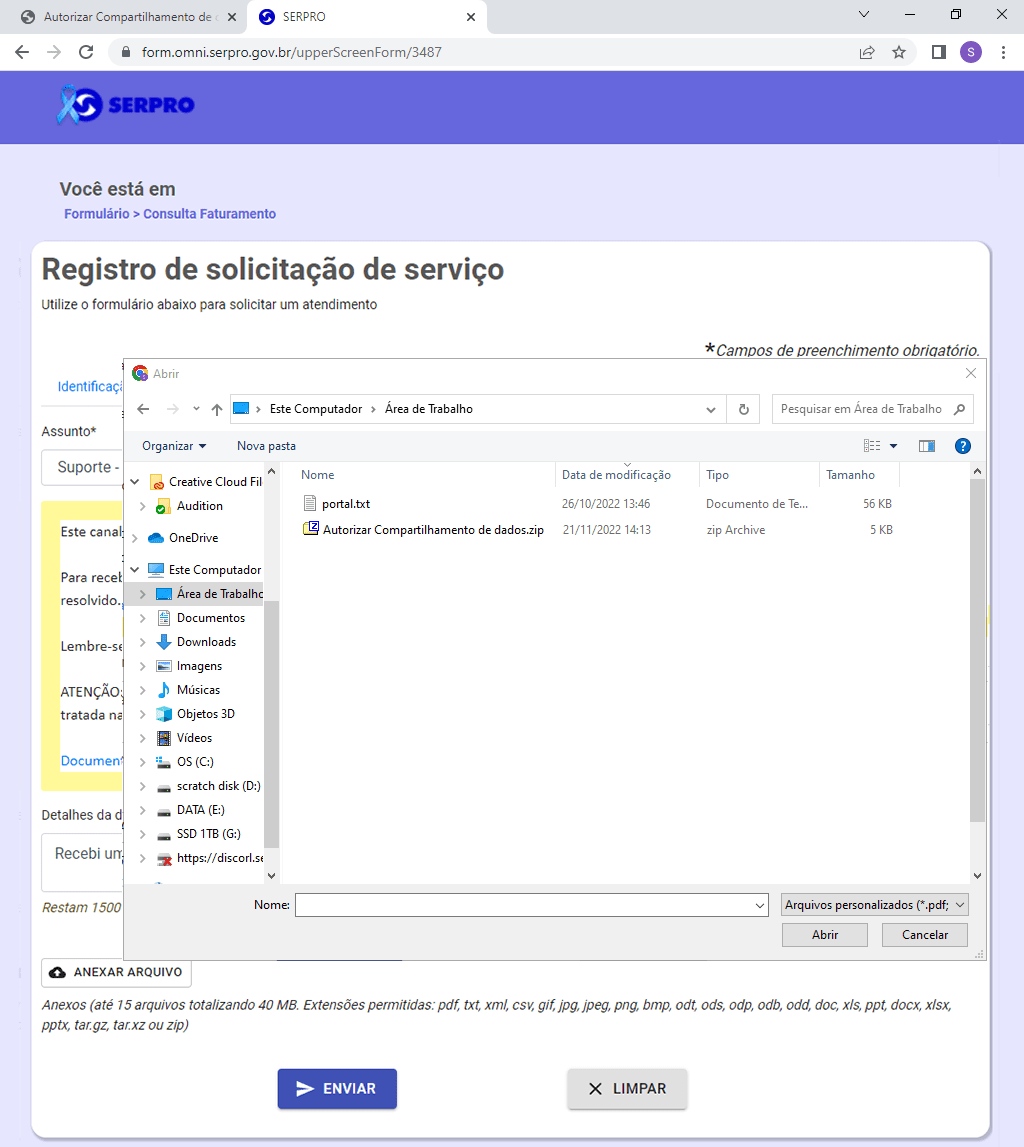The height and width of the screenshot is (1147, 1024).
Task: Open the browser side panel icon
Action: (938, 52)
